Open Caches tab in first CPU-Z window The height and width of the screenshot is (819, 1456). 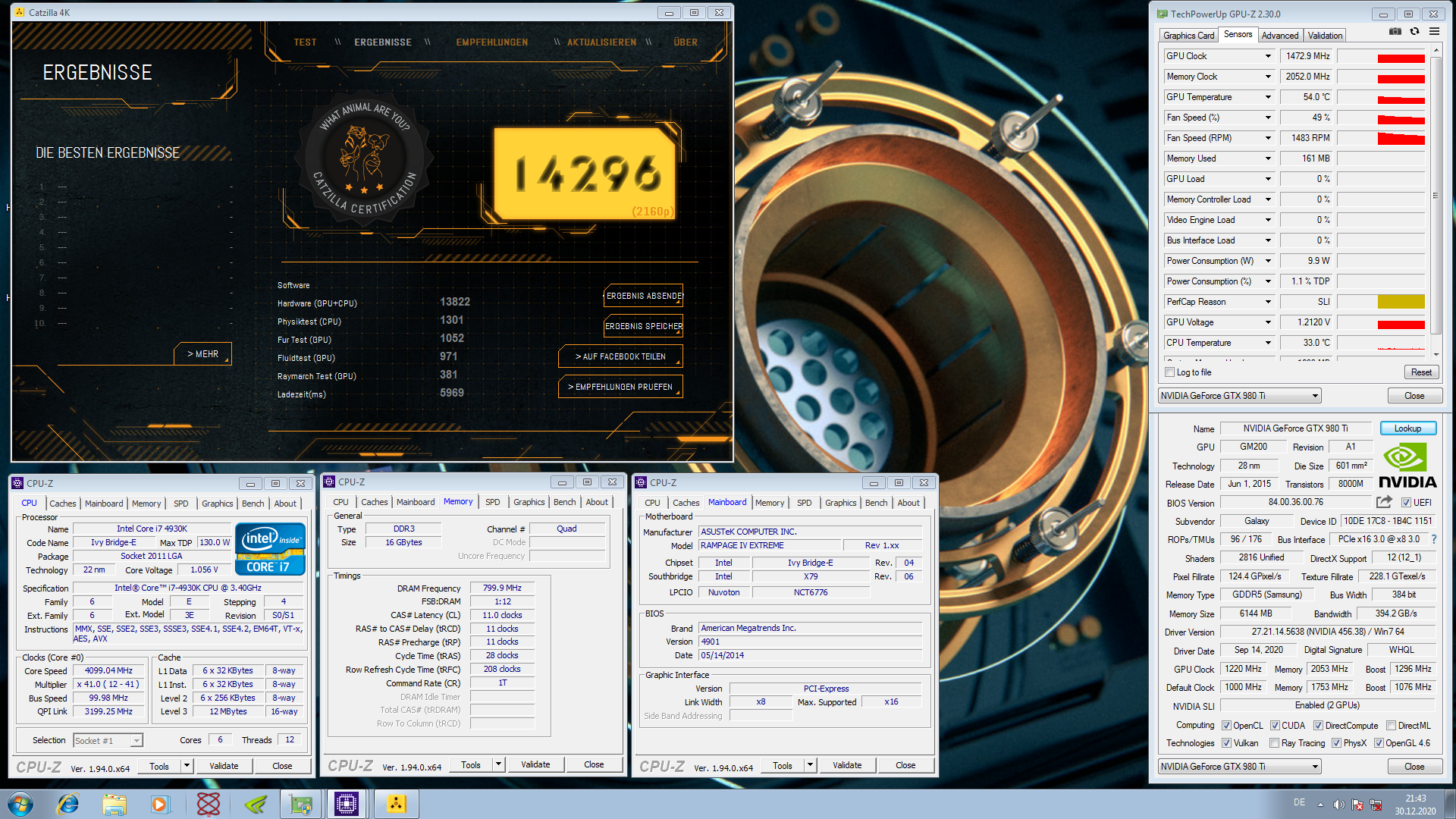coord(62,504)
